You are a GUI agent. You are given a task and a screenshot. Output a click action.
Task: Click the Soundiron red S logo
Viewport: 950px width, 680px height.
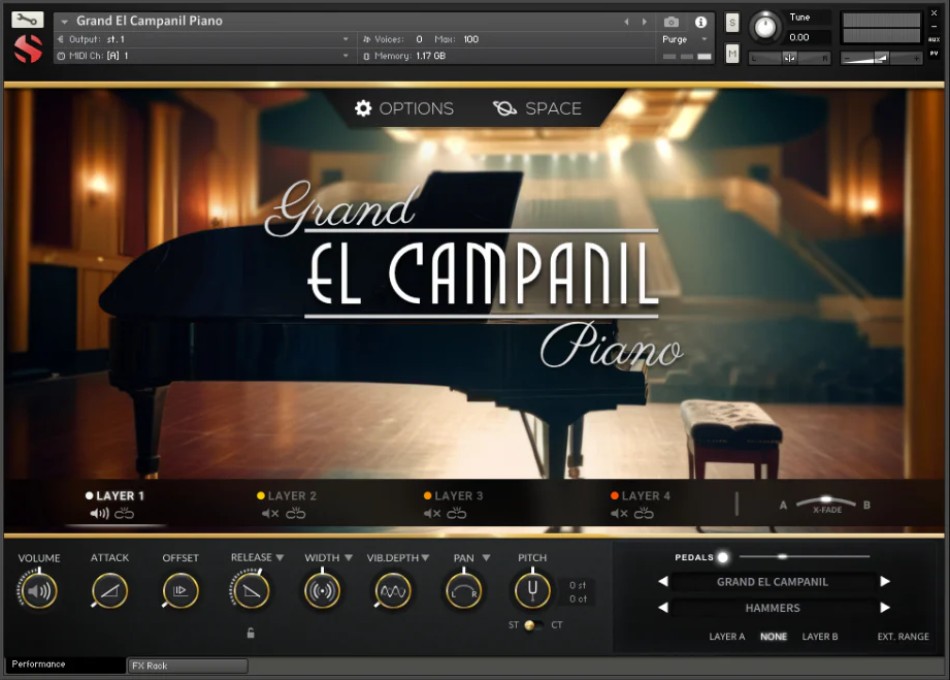(x=28, y=50)
